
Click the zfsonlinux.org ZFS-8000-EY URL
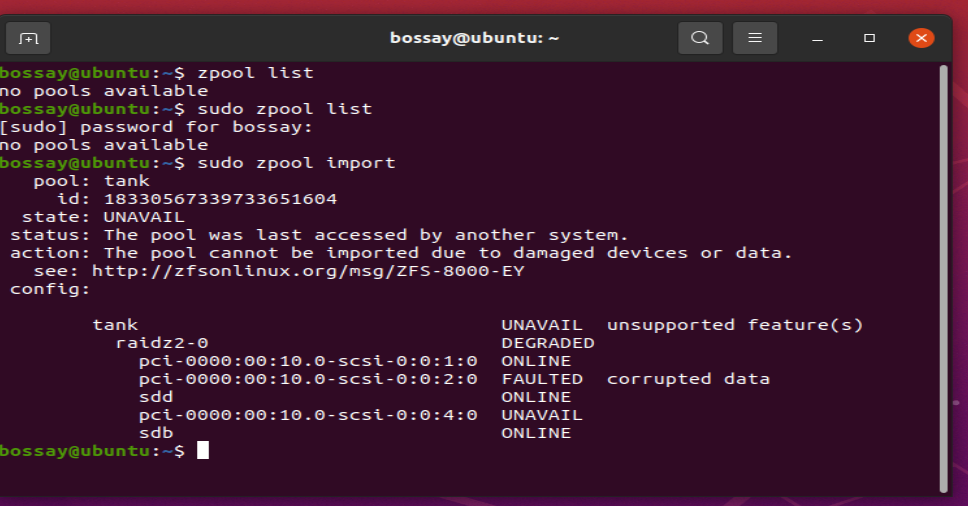point(308,271)
